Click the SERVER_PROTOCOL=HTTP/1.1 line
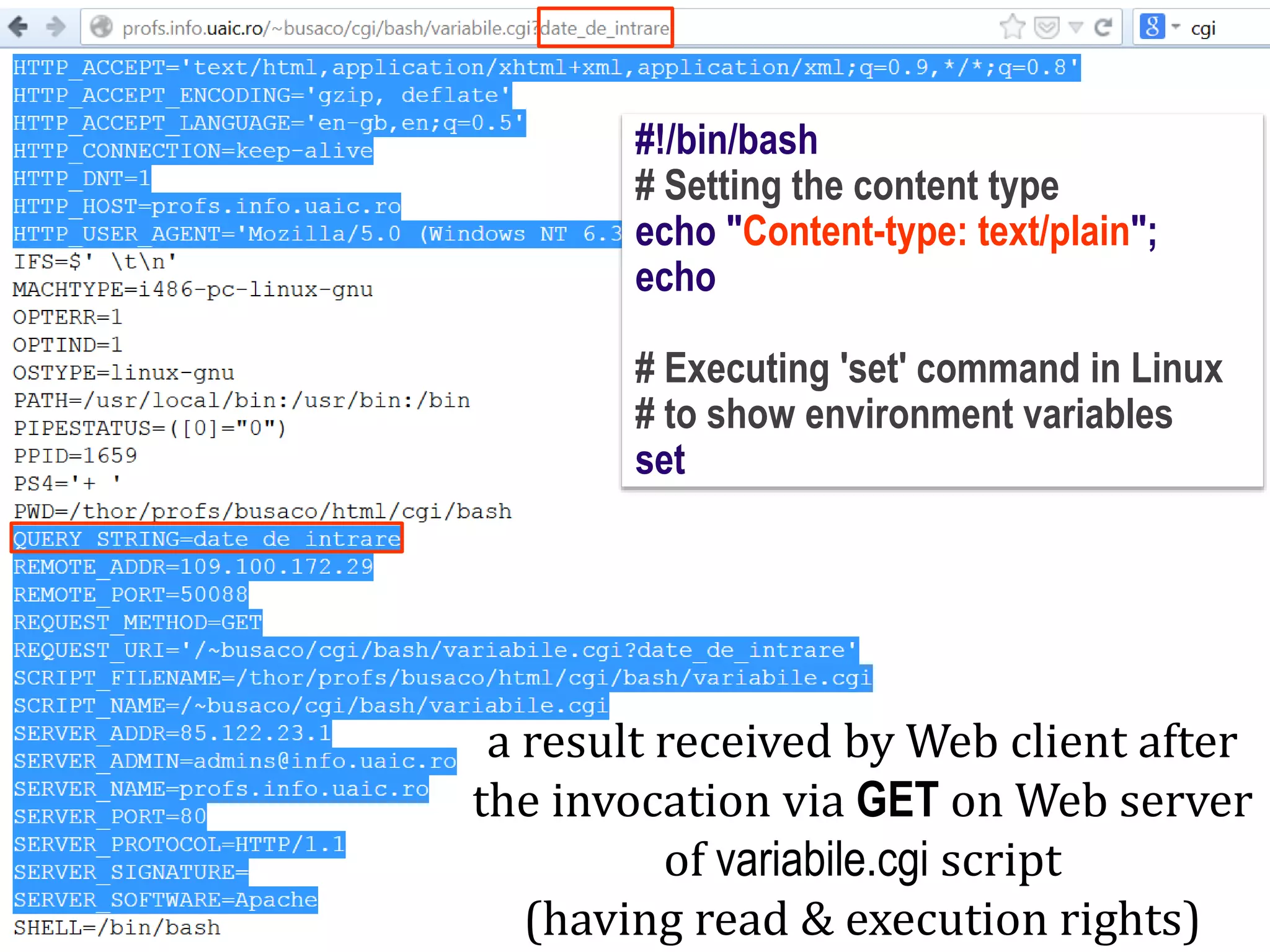1270x952 pixels. pos(179,845)
